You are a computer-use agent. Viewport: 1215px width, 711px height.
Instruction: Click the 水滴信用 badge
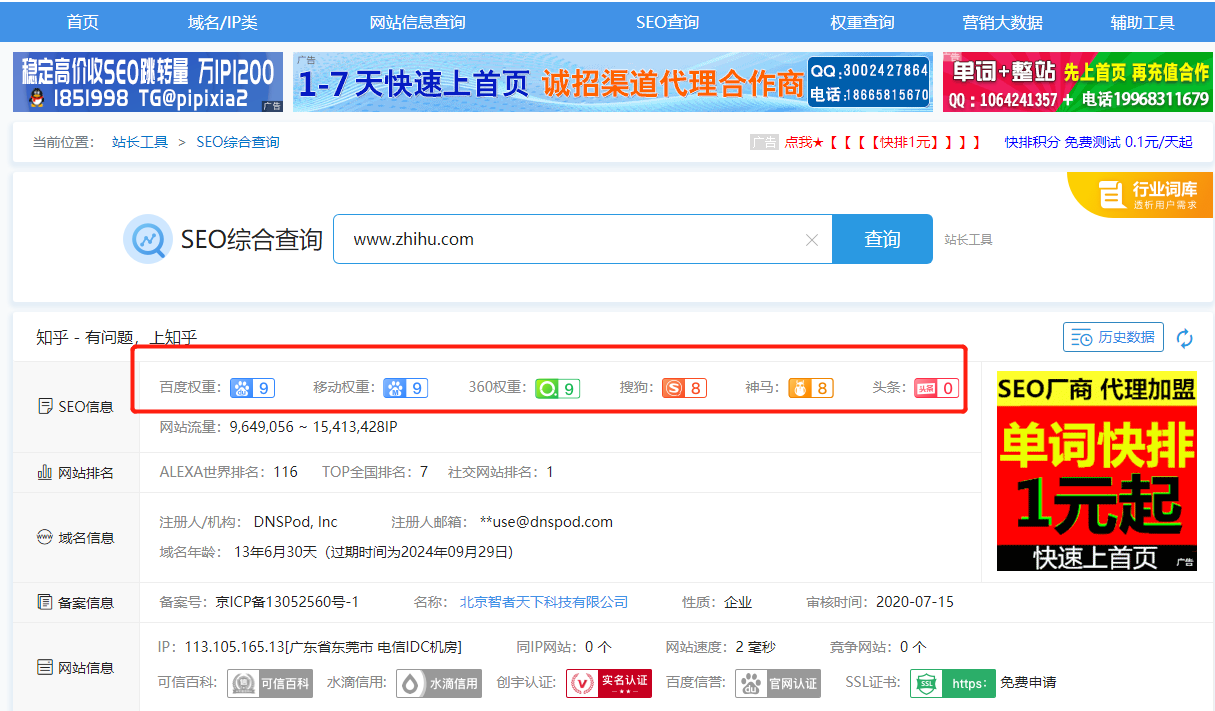pos(439,683)
